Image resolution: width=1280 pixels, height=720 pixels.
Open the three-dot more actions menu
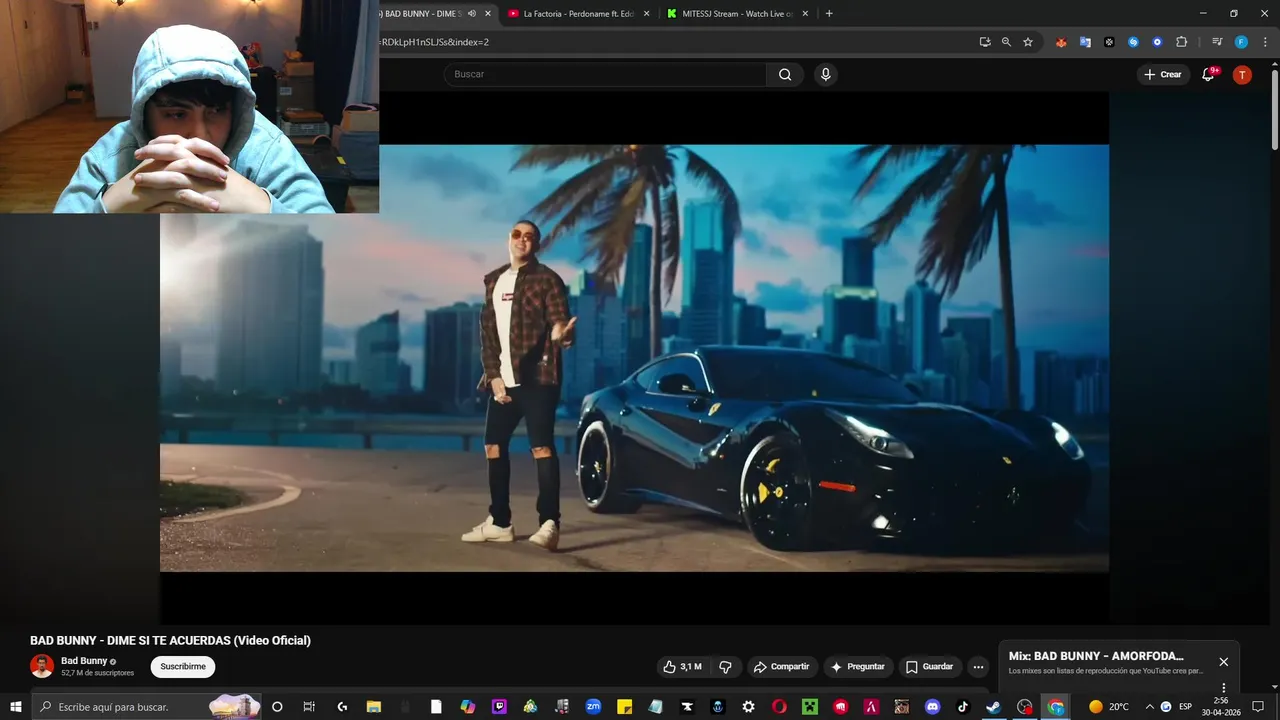[x=978, y=667]
